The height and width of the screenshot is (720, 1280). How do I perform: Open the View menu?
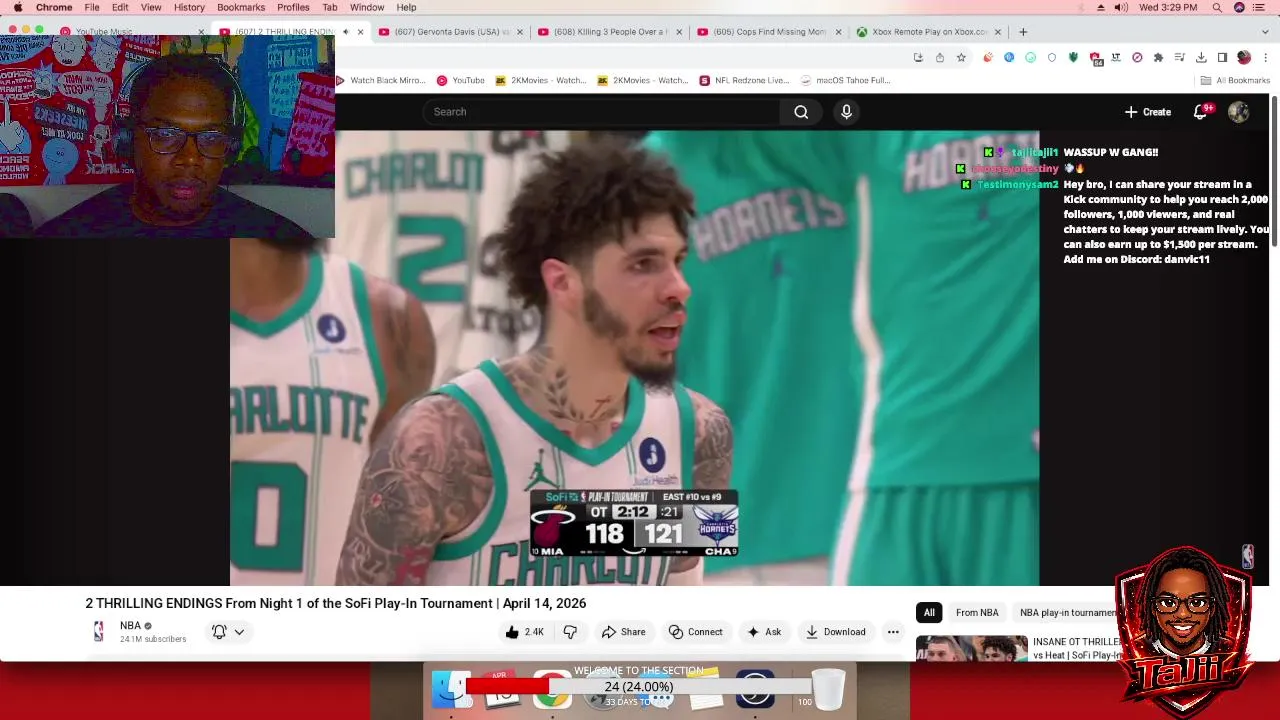(151, 7)
